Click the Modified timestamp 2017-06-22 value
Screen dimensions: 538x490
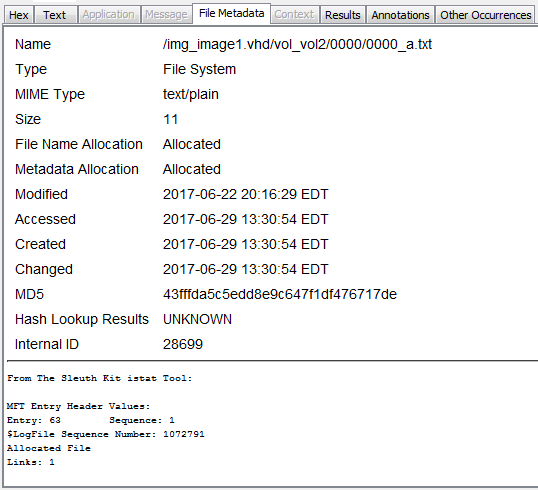(x=246, y=194)
